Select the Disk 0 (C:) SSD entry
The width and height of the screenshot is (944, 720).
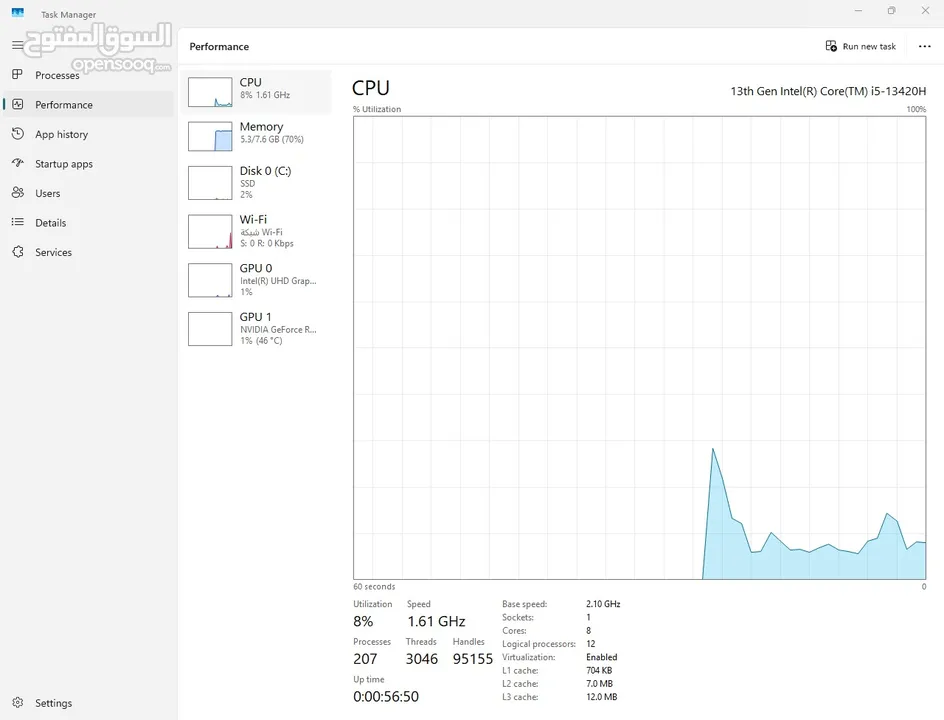pyautogui.click(x=256, y=183)
